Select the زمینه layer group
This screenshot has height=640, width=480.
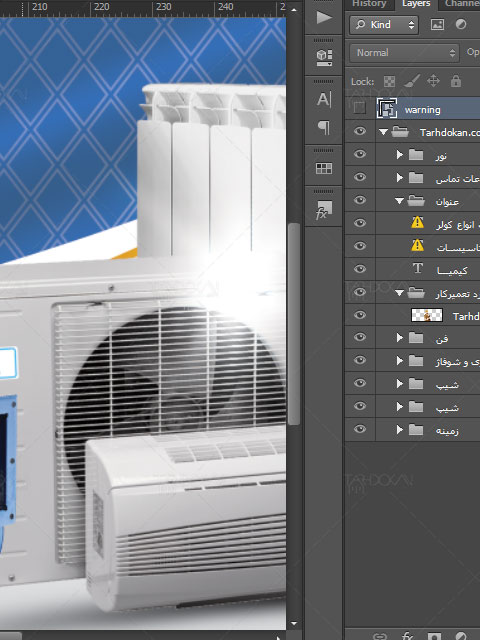pos(427,430)
